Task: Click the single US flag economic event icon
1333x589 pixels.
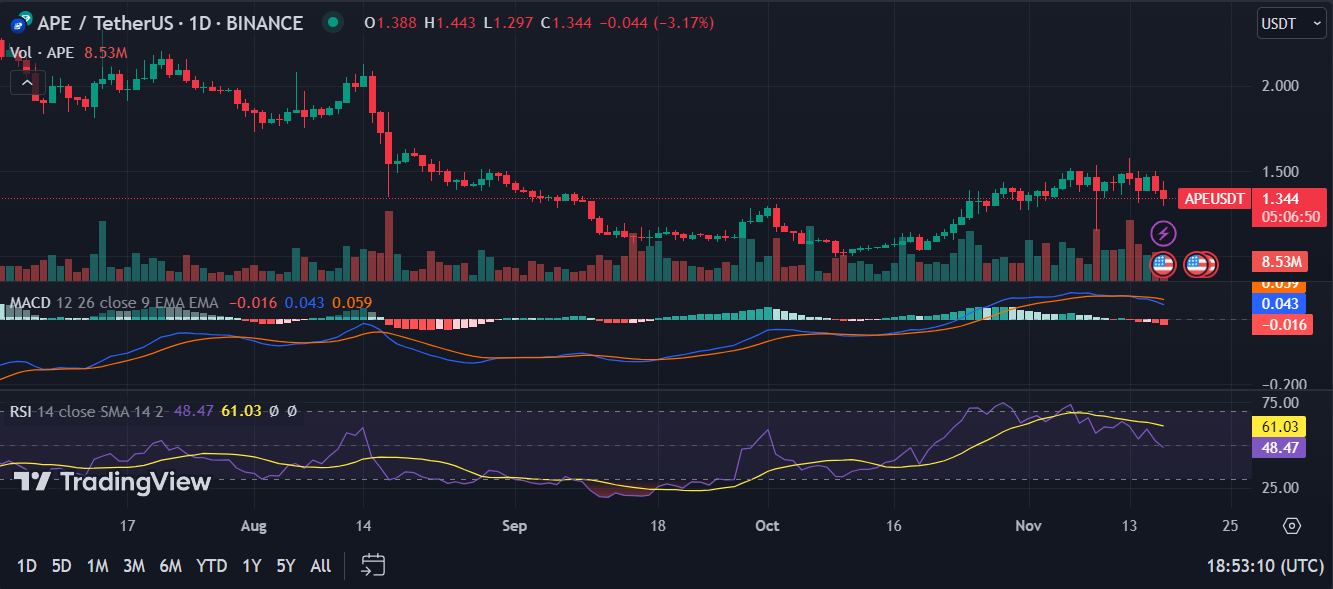Action: (1162, 265)
